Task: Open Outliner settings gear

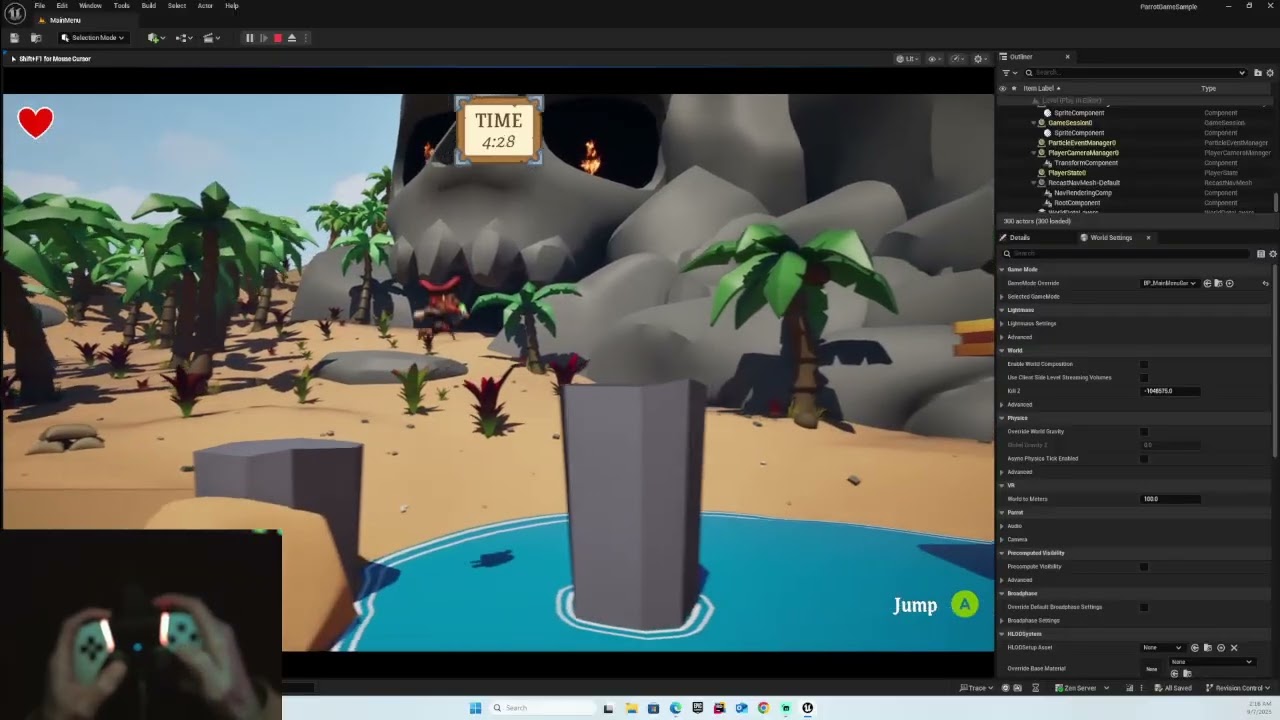Action: (1272, 73)
